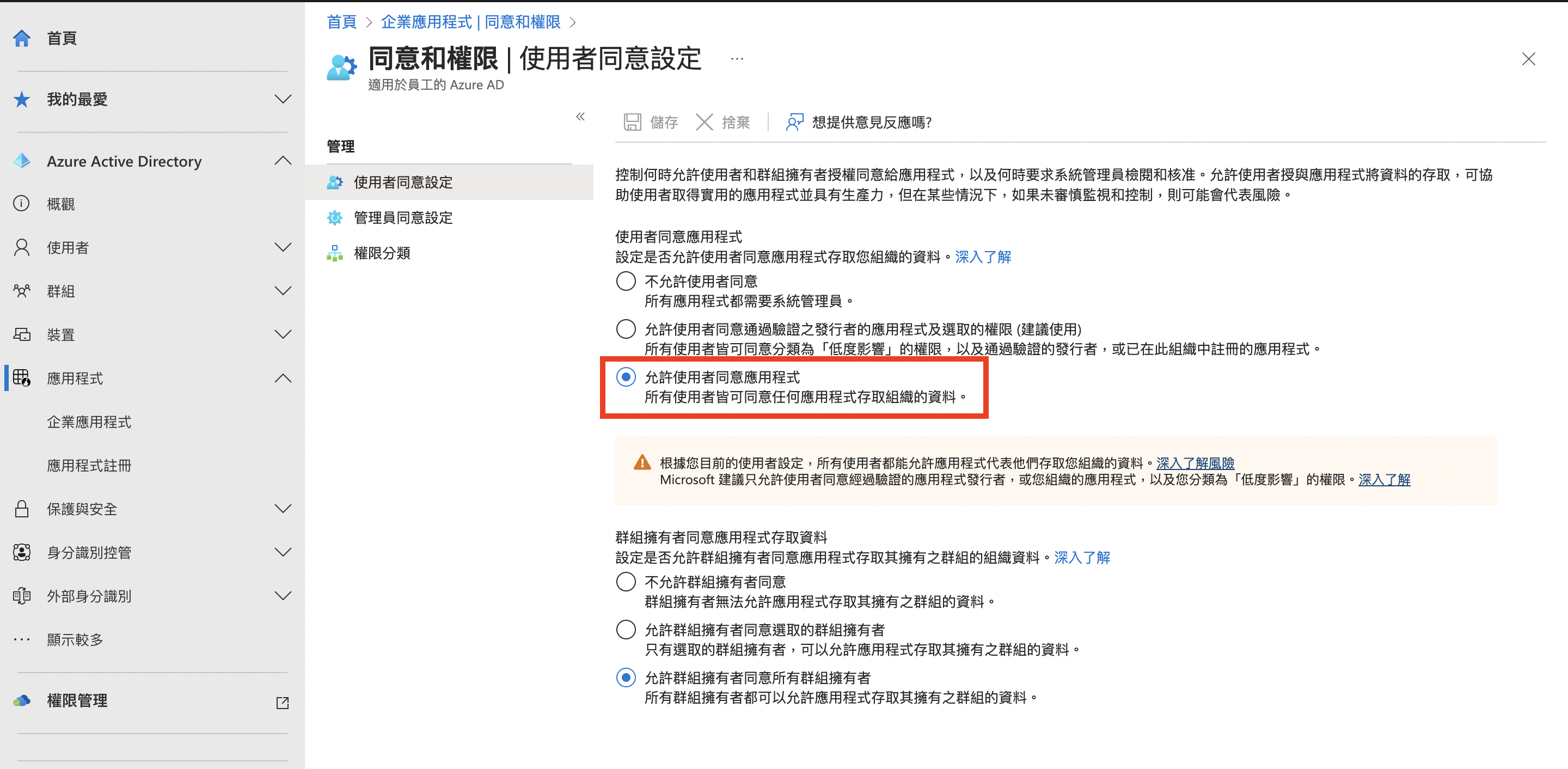Click the 保護與安全 lock icon
This screenshot has height=769, width=1568.
click(x=22, y=509)
